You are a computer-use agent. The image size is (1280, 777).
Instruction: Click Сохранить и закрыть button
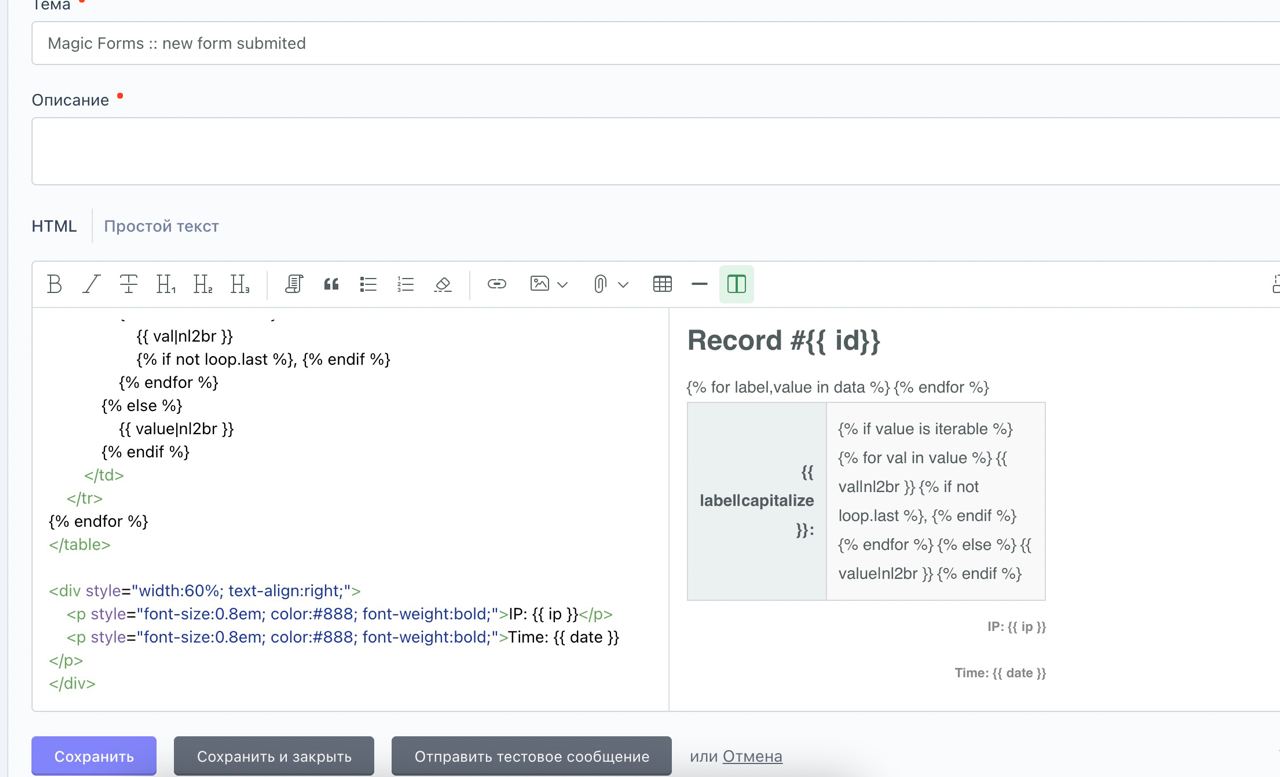tap(274, 756)
